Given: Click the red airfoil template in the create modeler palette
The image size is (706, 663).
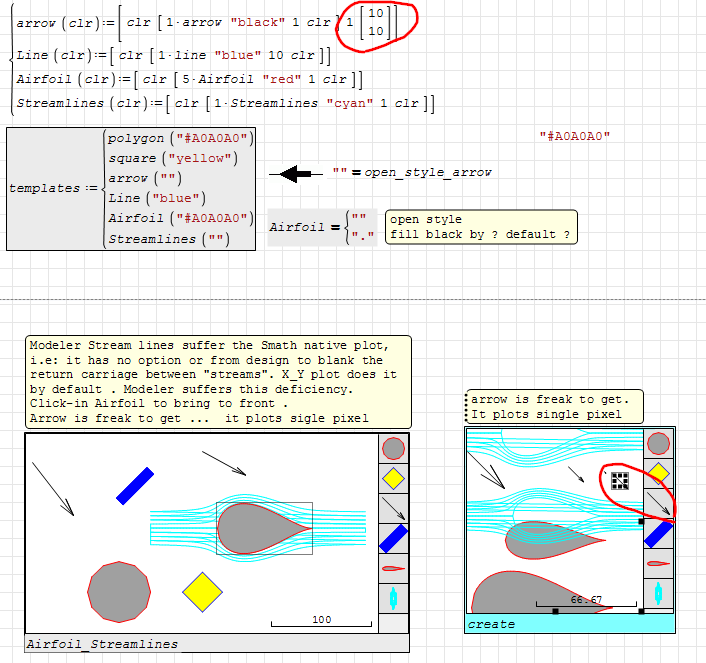Looking at the screenshot, I should 658,564.
